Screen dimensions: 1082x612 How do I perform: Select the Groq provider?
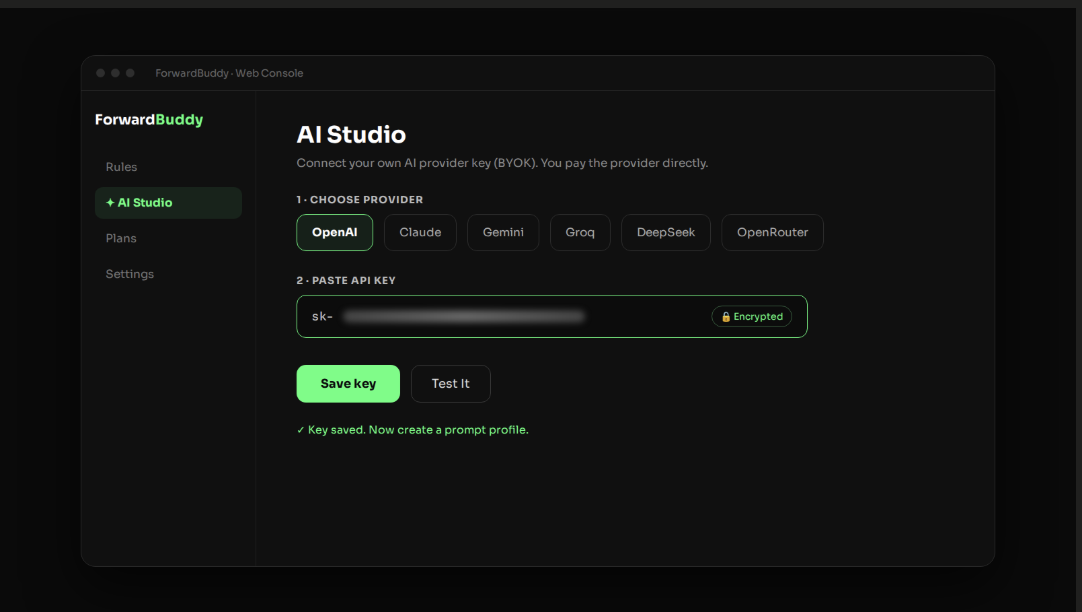[580, 233]
